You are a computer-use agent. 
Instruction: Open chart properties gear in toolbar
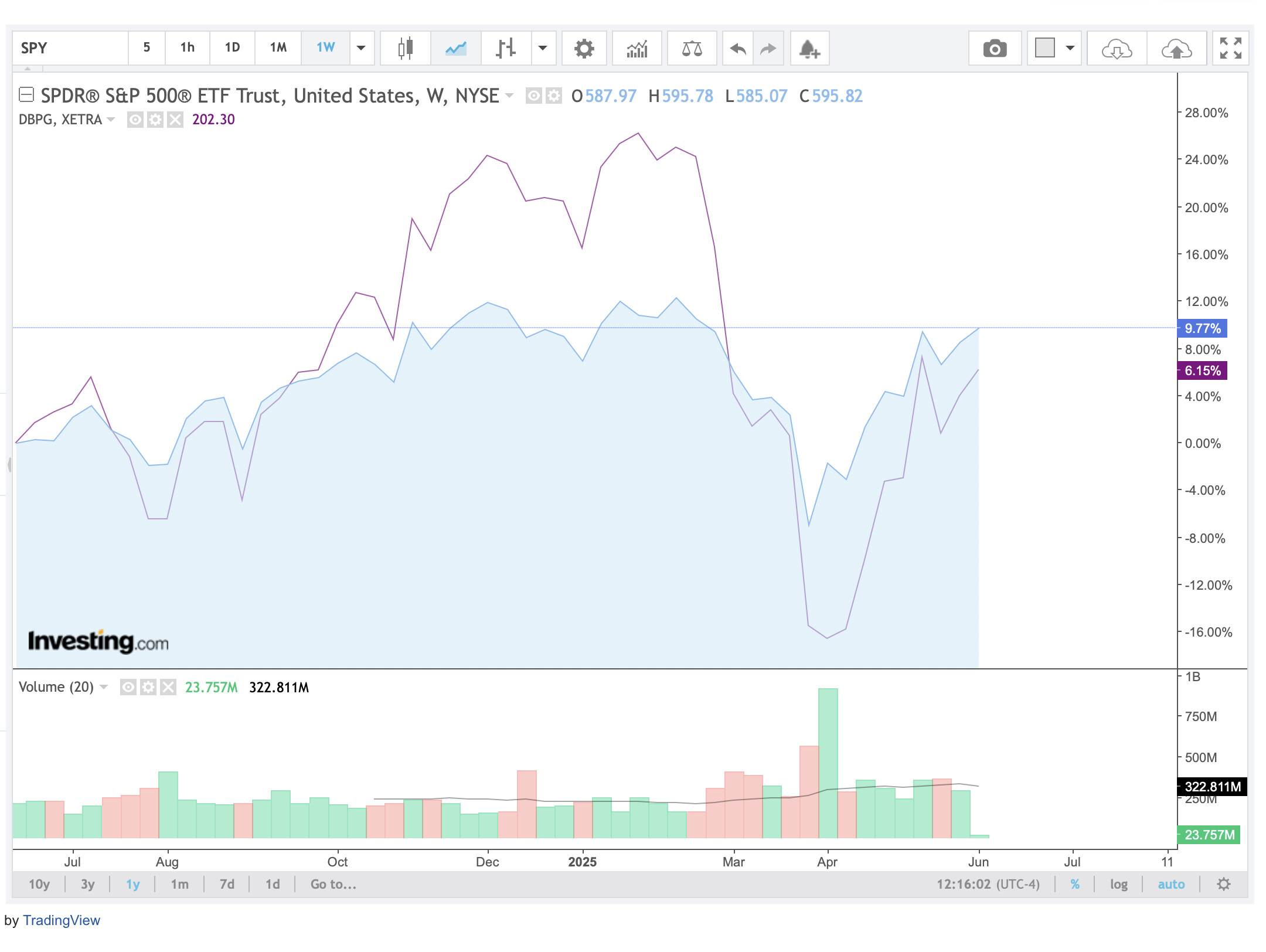[x=584, y=48]
